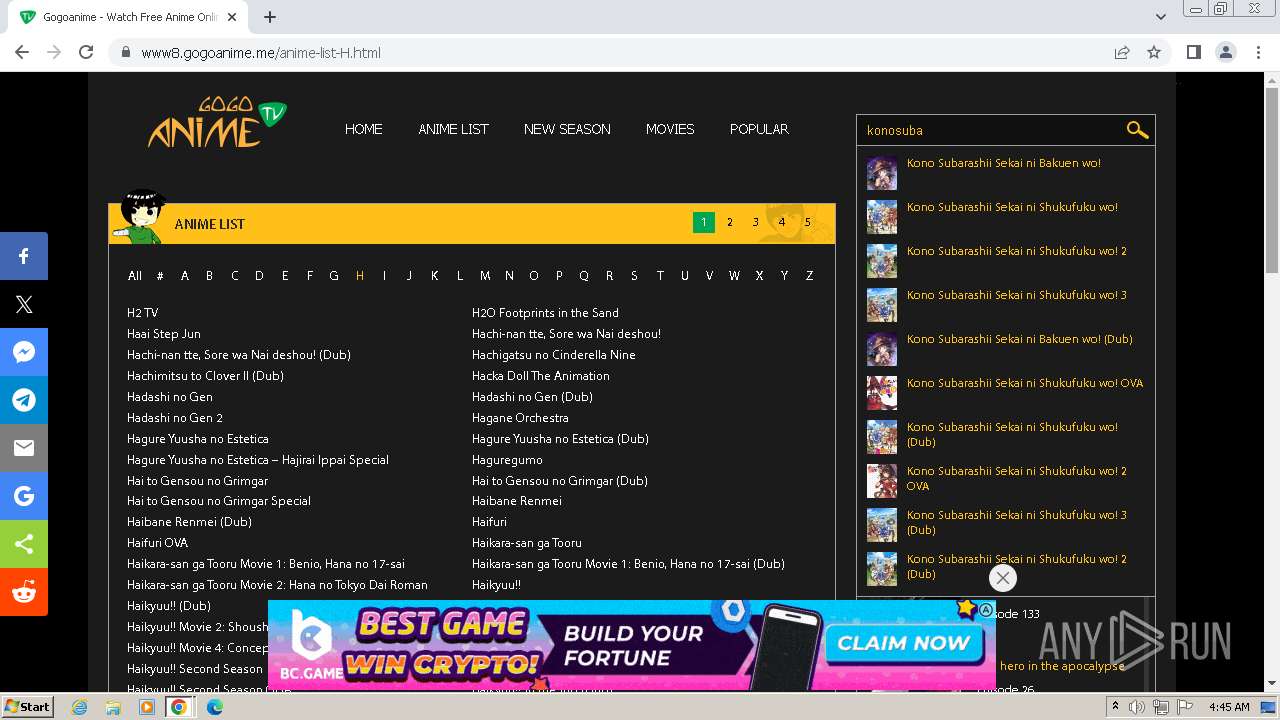Click the search magnifier icon

1137,130
